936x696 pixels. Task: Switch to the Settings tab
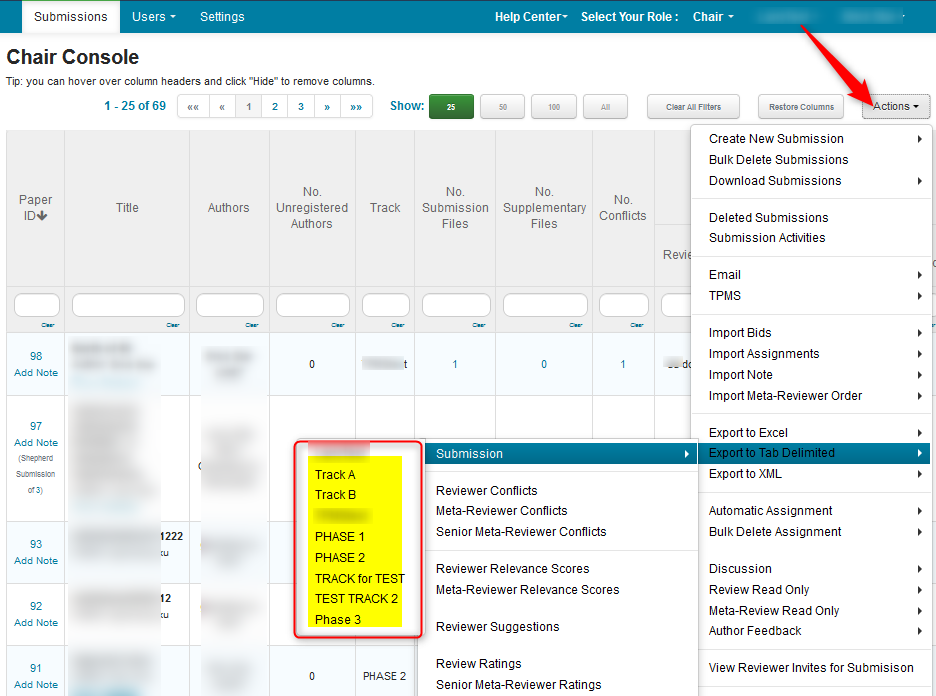(222, 17)
